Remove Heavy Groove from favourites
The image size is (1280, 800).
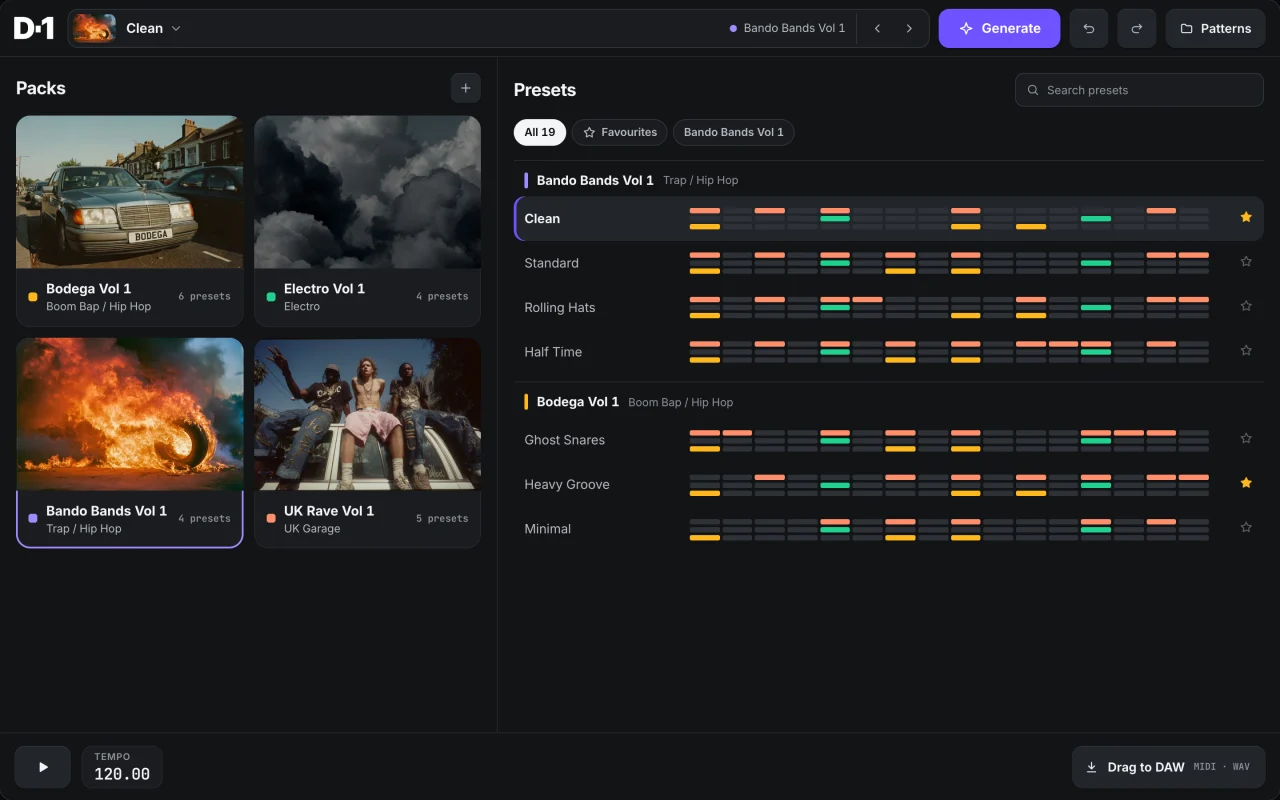click(1246, 483)
